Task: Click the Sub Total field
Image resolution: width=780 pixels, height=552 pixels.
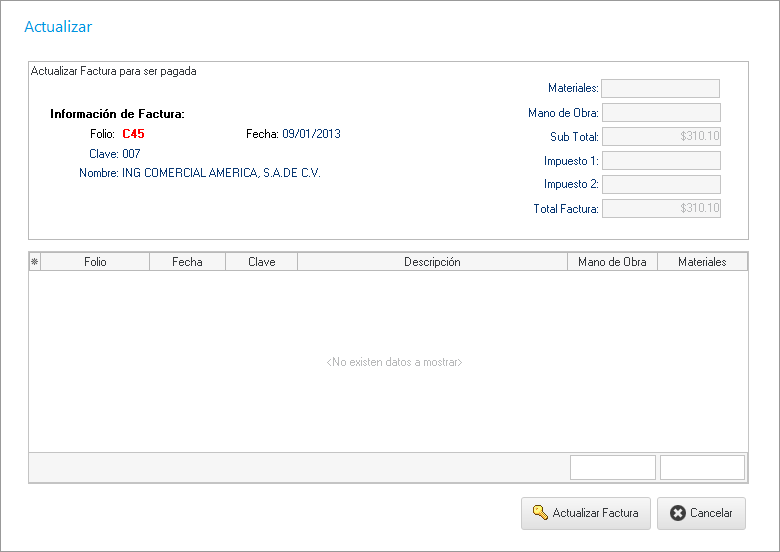Action: pyautogui.click(x=660, y=136)
